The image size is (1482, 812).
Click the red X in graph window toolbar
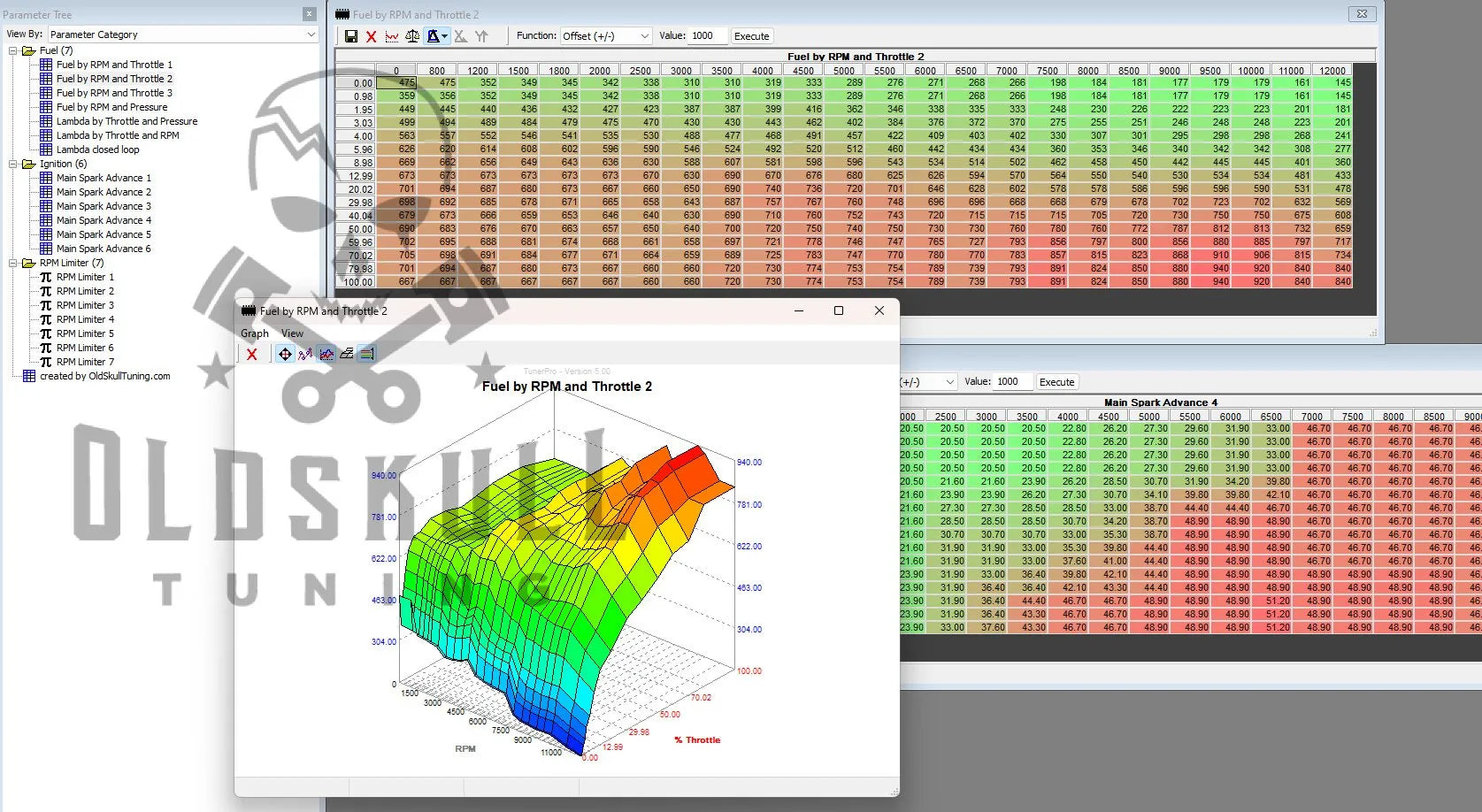pyautogui.click(x=252, y=354)
